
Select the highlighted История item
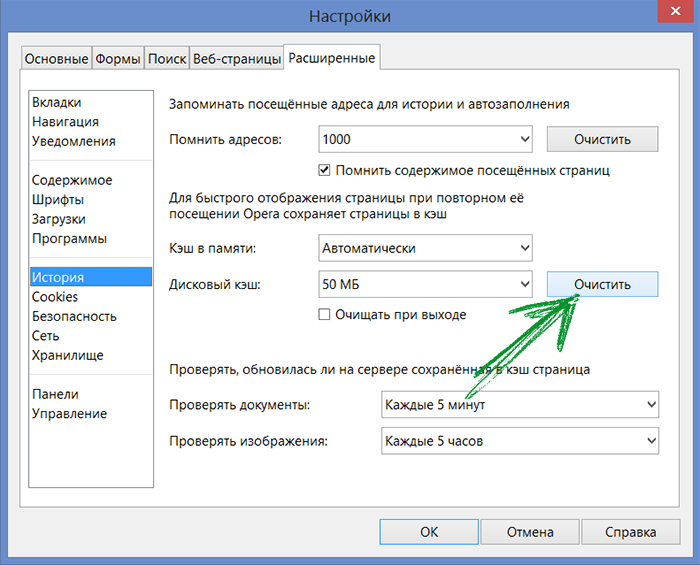pos(91,277)
